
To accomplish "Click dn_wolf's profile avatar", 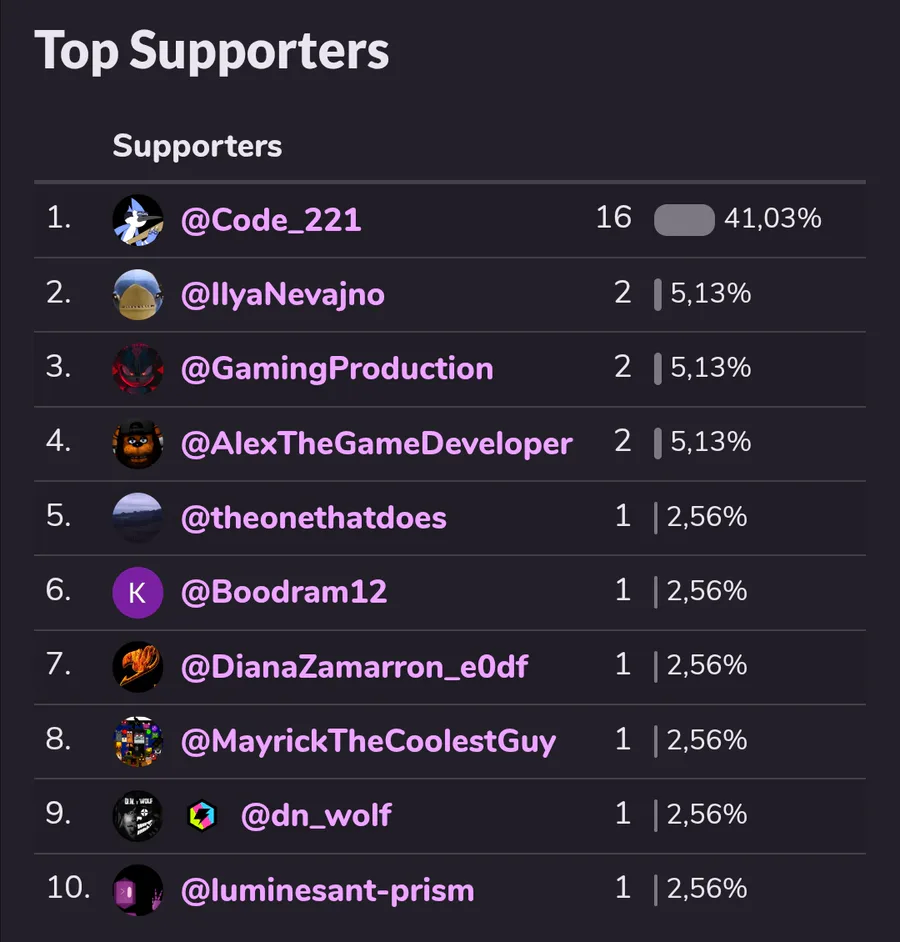I will 138,815.
